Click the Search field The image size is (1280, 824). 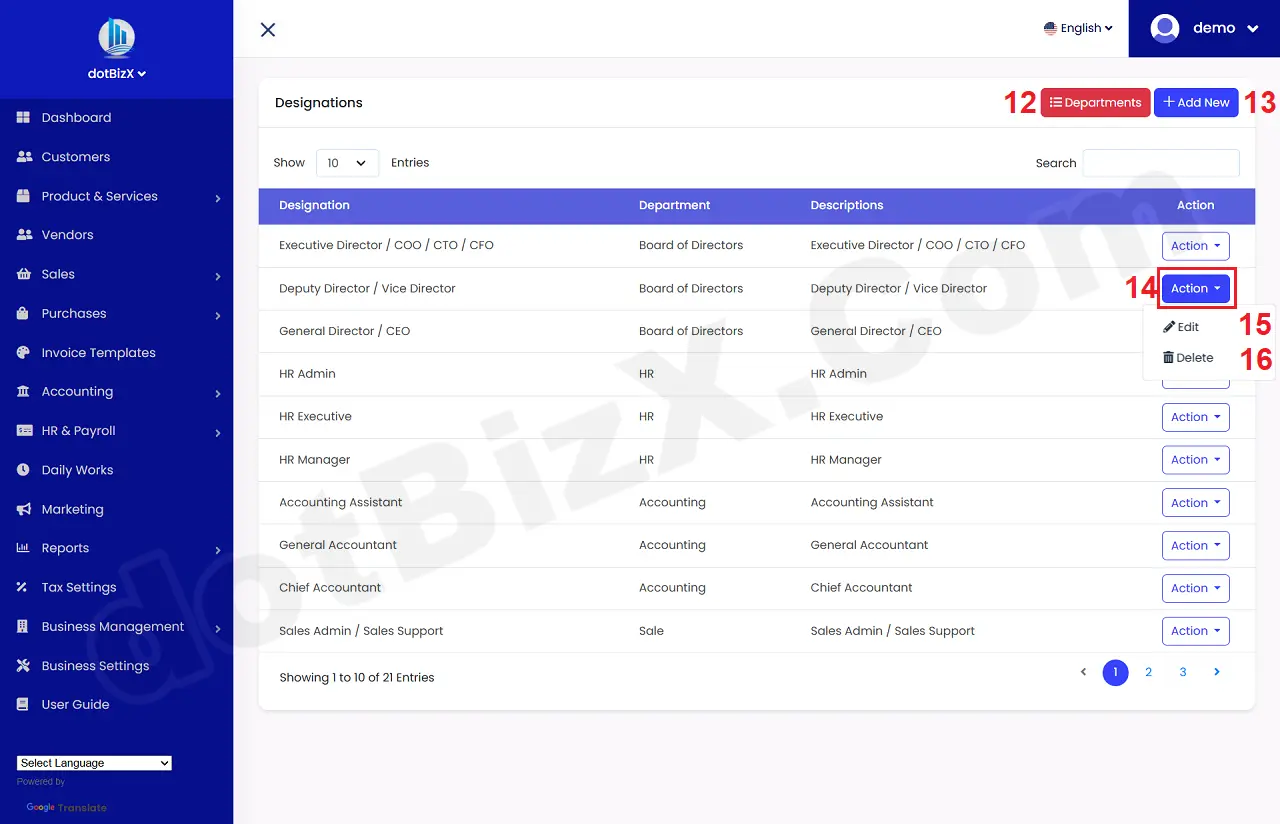(1160, 162)
